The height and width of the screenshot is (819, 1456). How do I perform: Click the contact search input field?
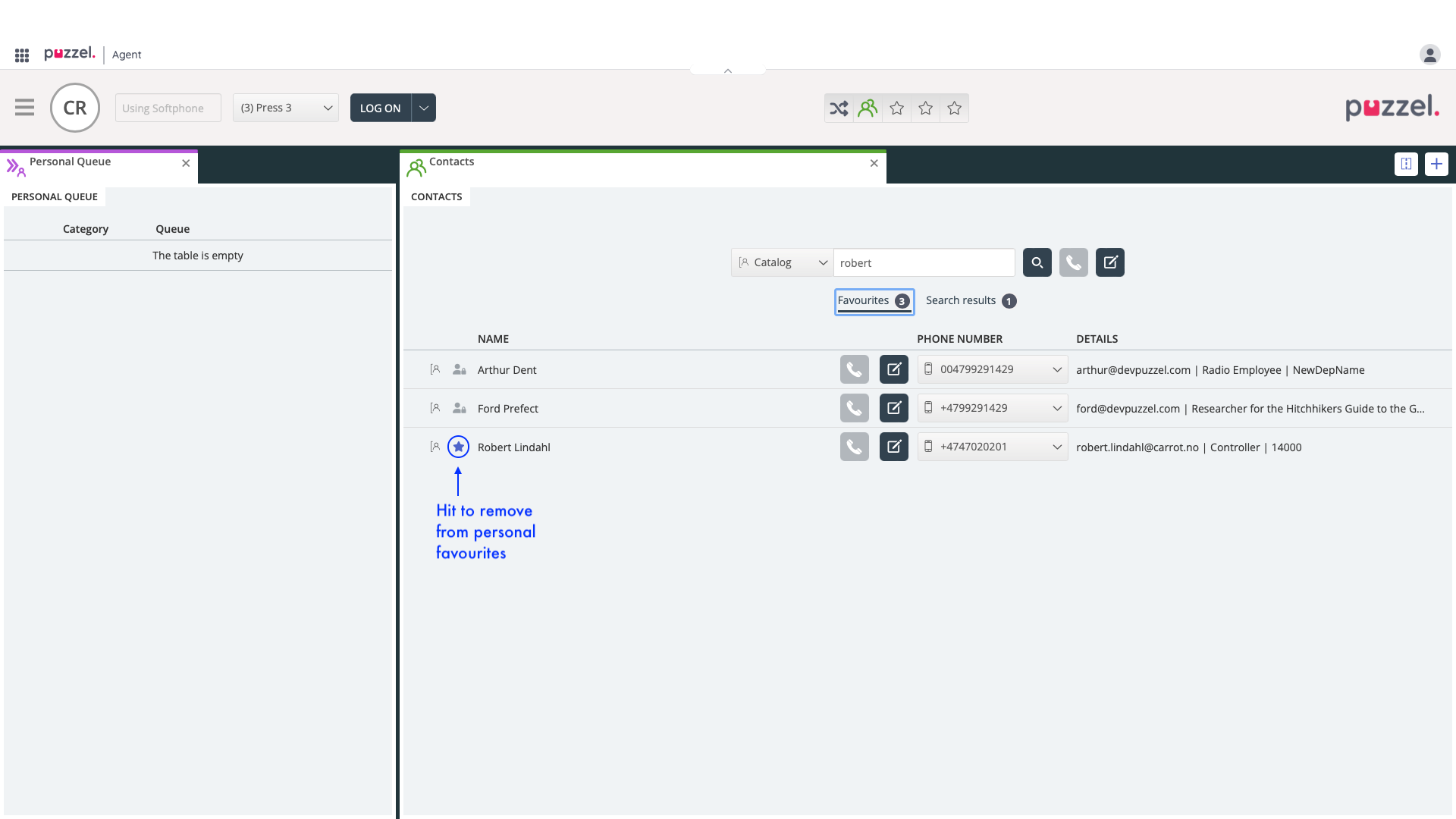[x=924, y=262]
